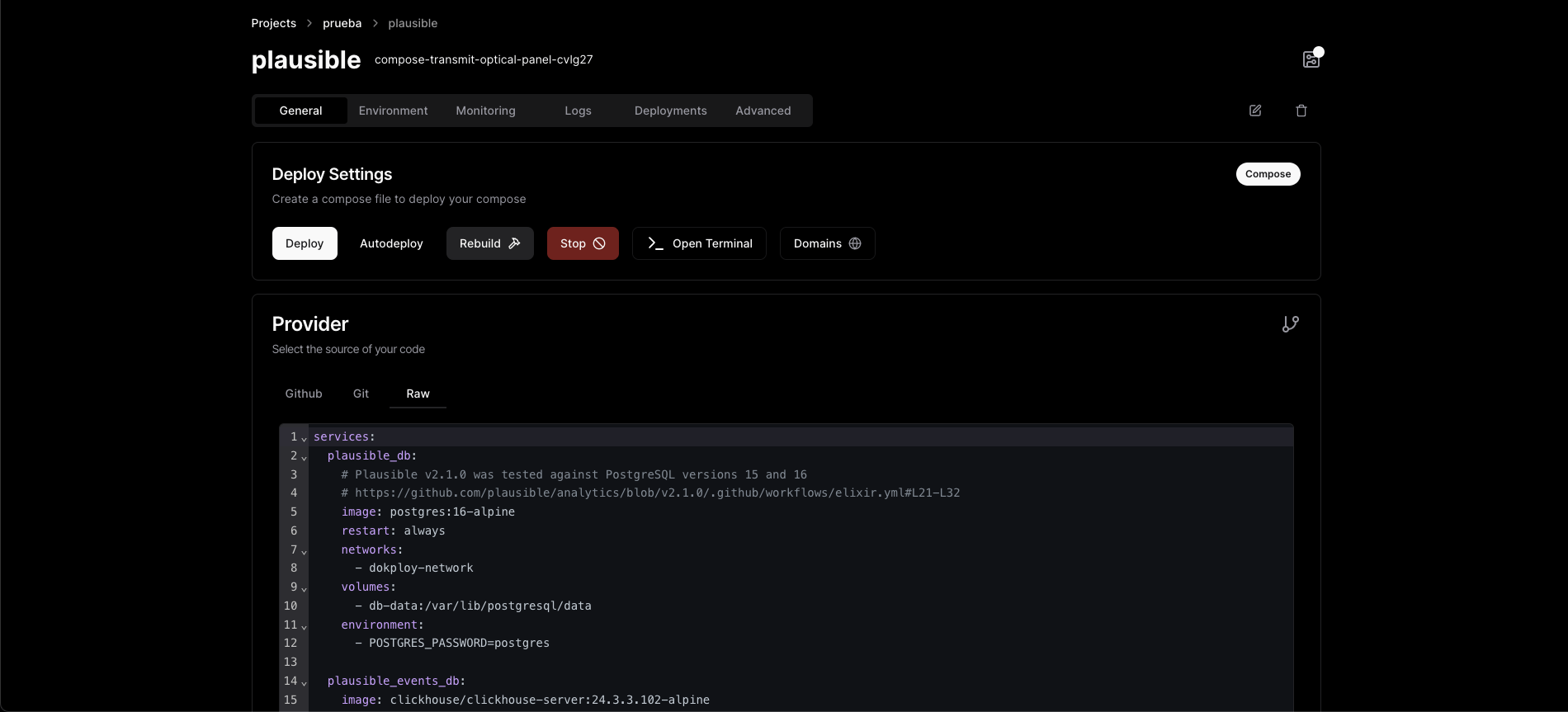Click the terminal prompt icon
The image size is (1568, 712).
click(x=655, y=243)
